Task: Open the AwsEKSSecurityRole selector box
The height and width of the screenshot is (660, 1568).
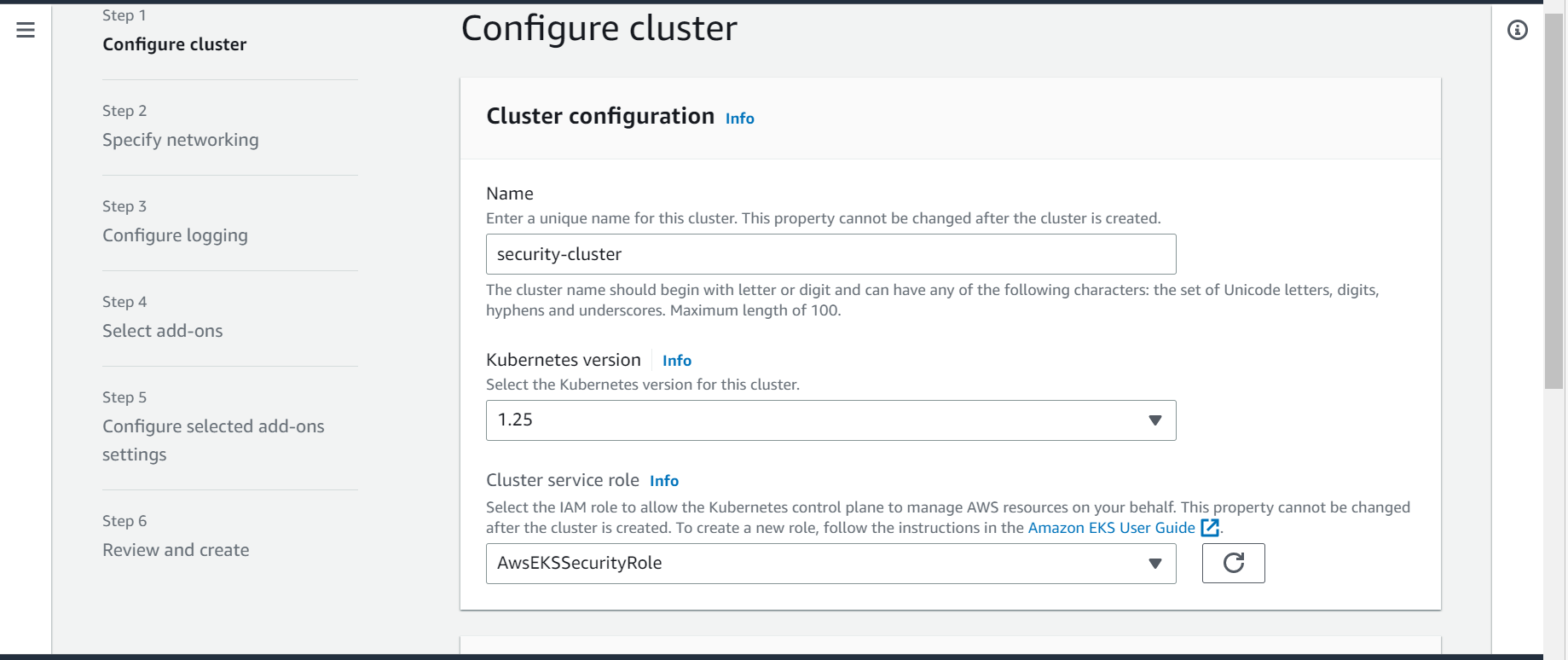Action: pos(830,564)
